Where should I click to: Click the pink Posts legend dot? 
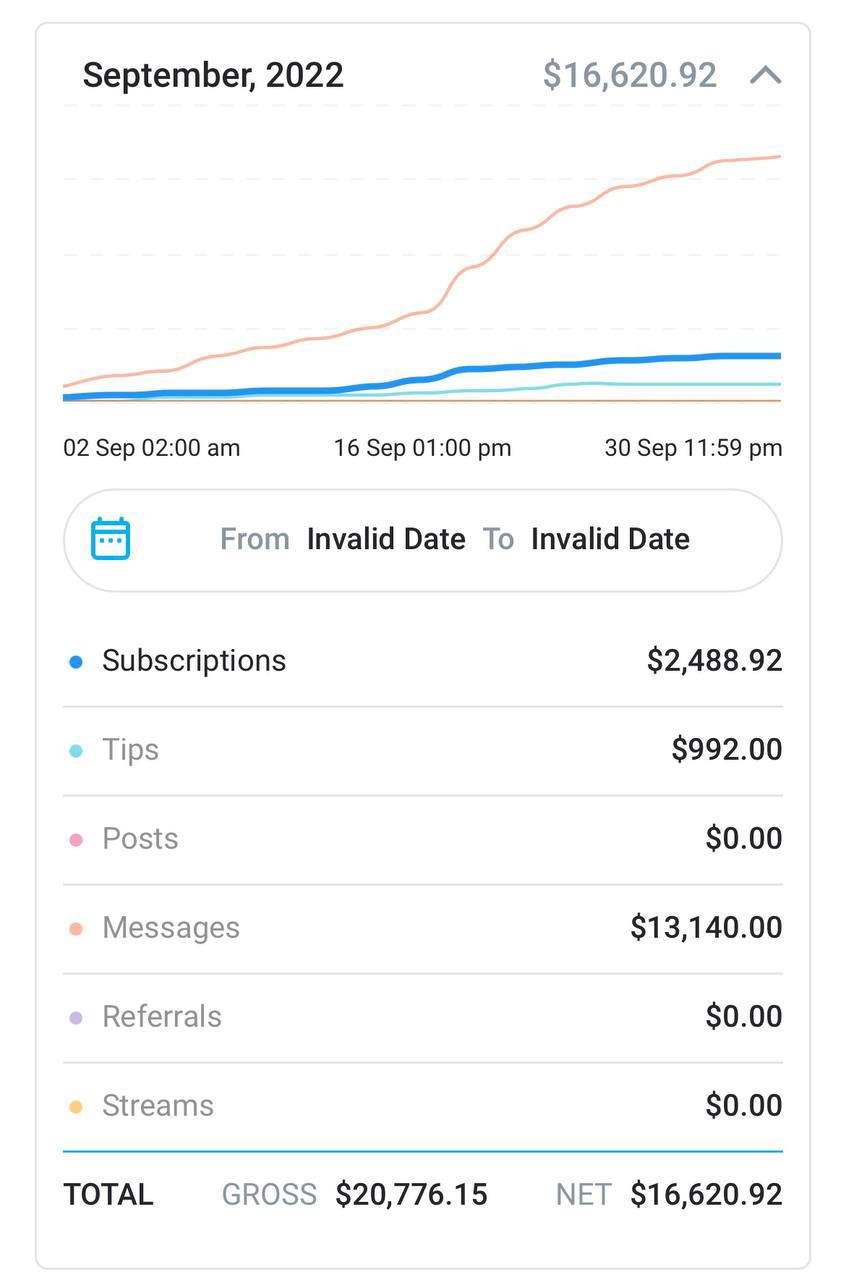(76, 840)
